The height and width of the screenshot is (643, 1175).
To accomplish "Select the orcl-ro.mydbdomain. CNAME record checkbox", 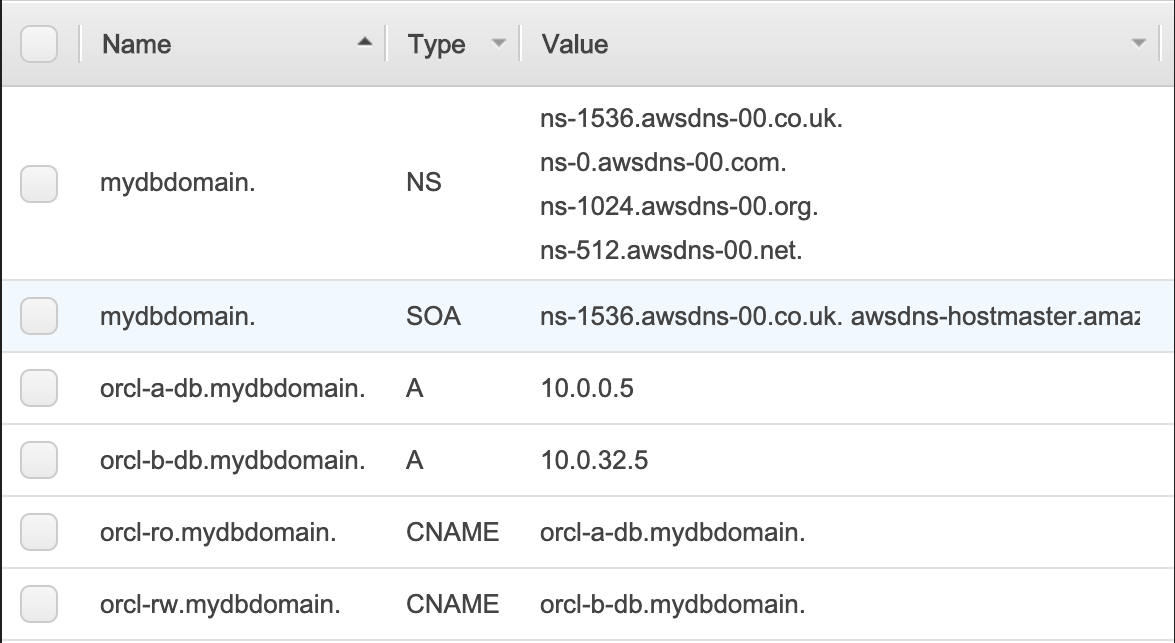I will point(38,532).
